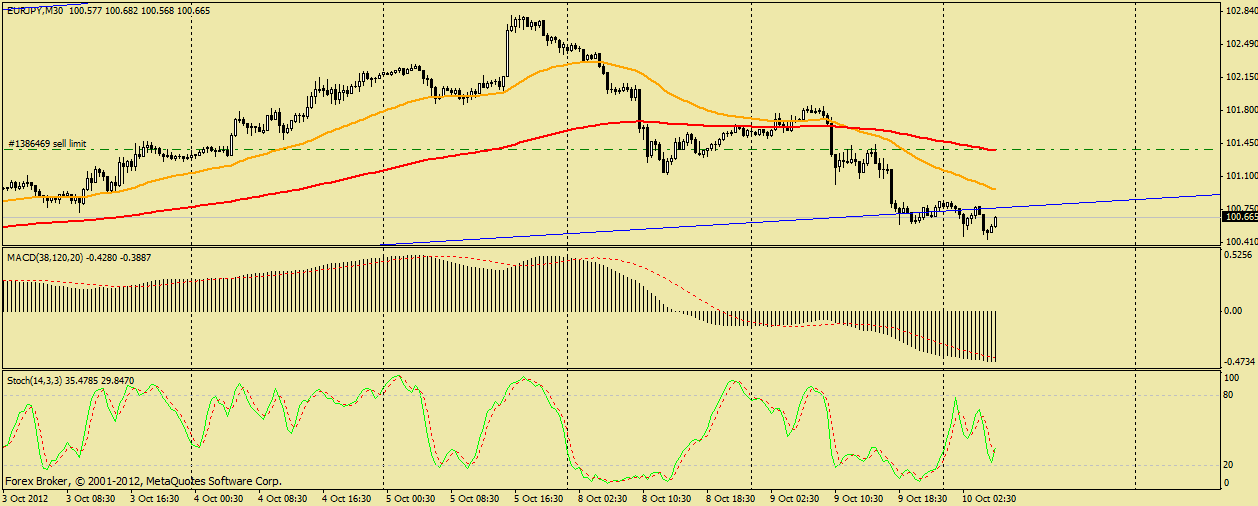
Task: Click the 8 Oct 02:30 time label
Action: [x=602, y=497]
